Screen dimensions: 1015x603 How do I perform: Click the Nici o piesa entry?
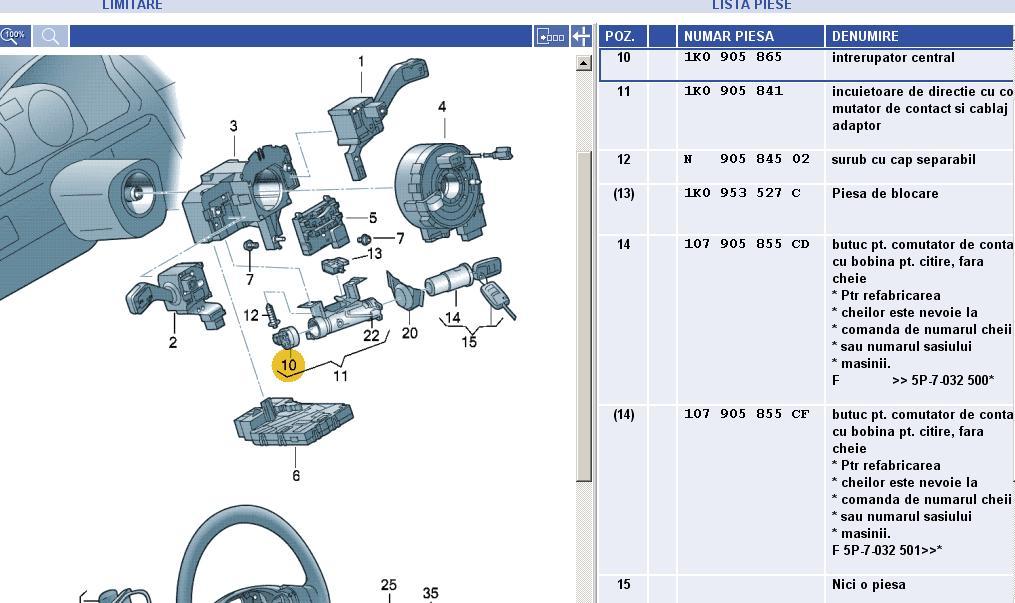pos(868,585)
